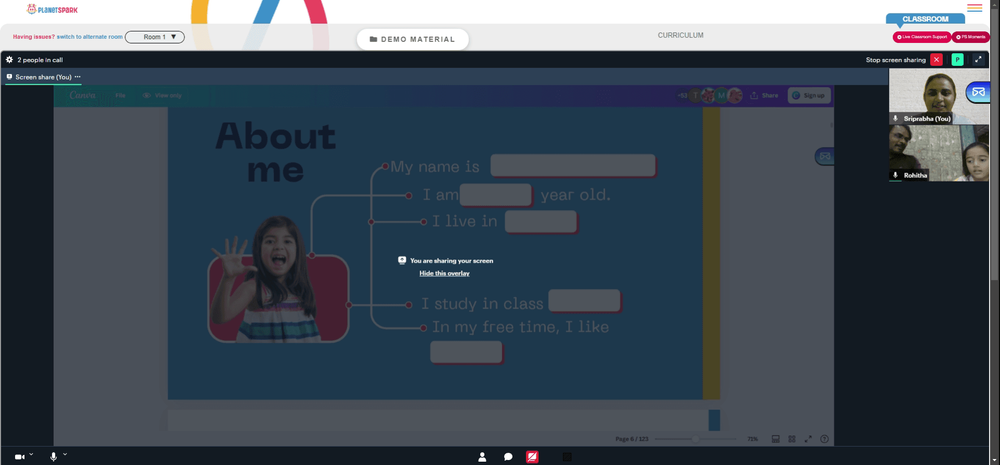Viewport: 1000px width, 465px height.
Task: Adjust the Canva zoom slider
Action: [x=695, y=439]
